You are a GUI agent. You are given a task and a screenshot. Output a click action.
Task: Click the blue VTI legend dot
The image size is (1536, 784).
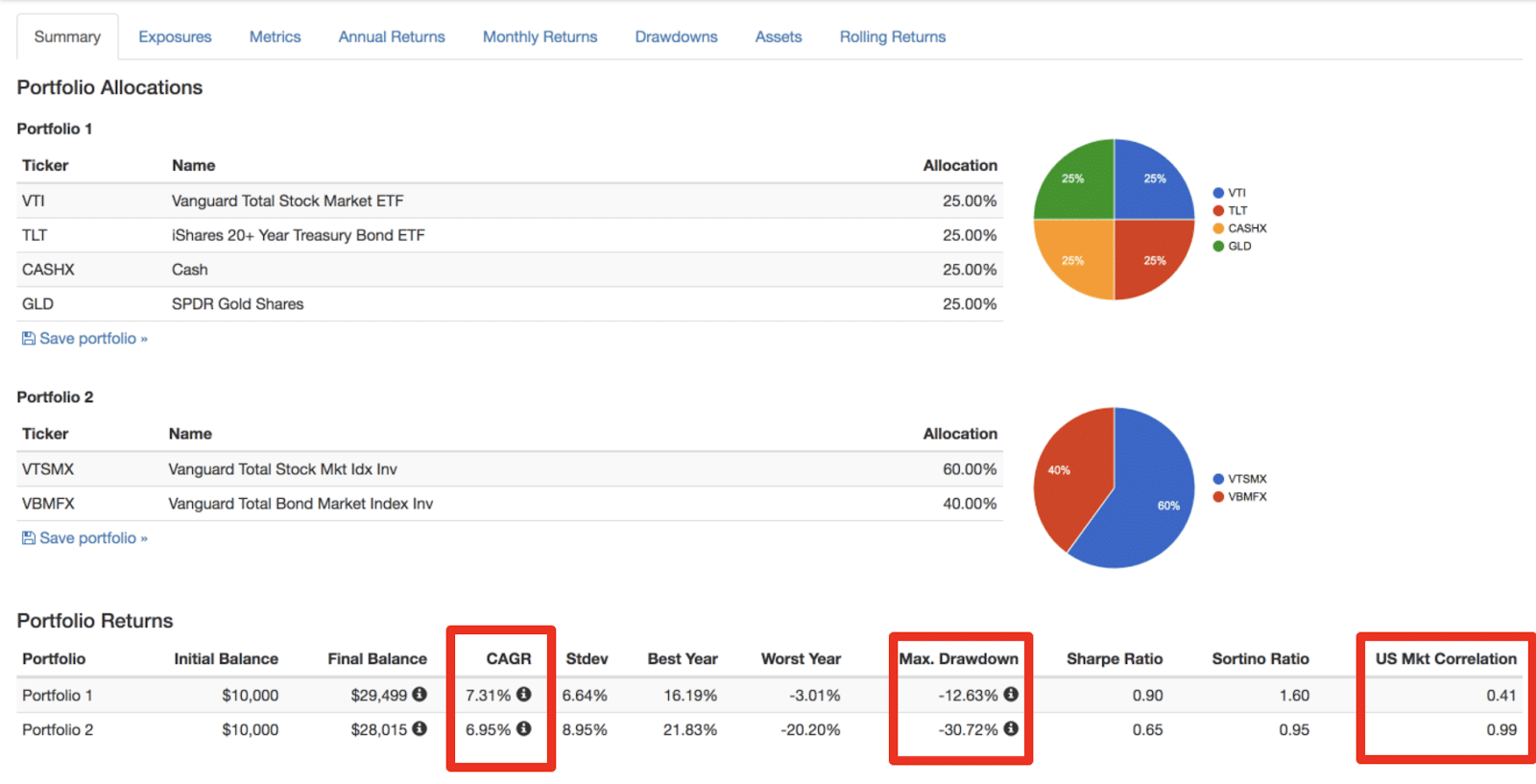[1218, 193]
